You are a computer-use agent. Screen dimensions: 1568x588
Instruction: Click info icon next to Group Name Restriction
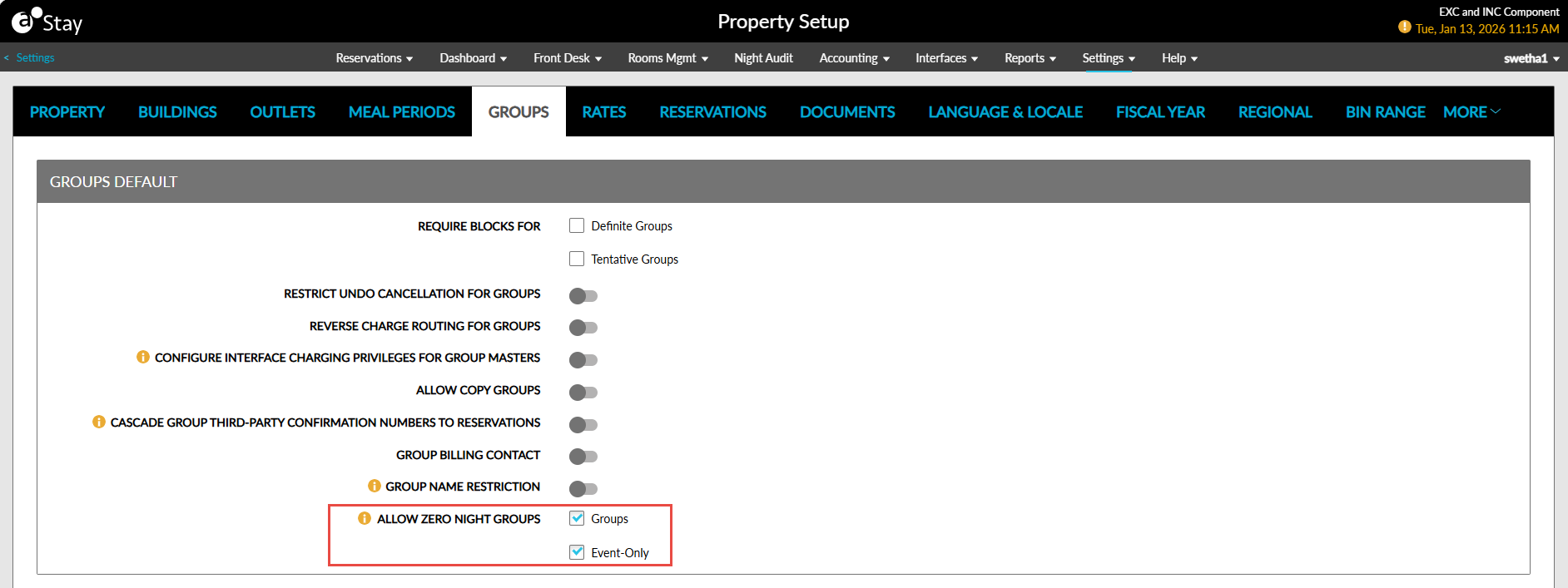[x=375, y=486]
